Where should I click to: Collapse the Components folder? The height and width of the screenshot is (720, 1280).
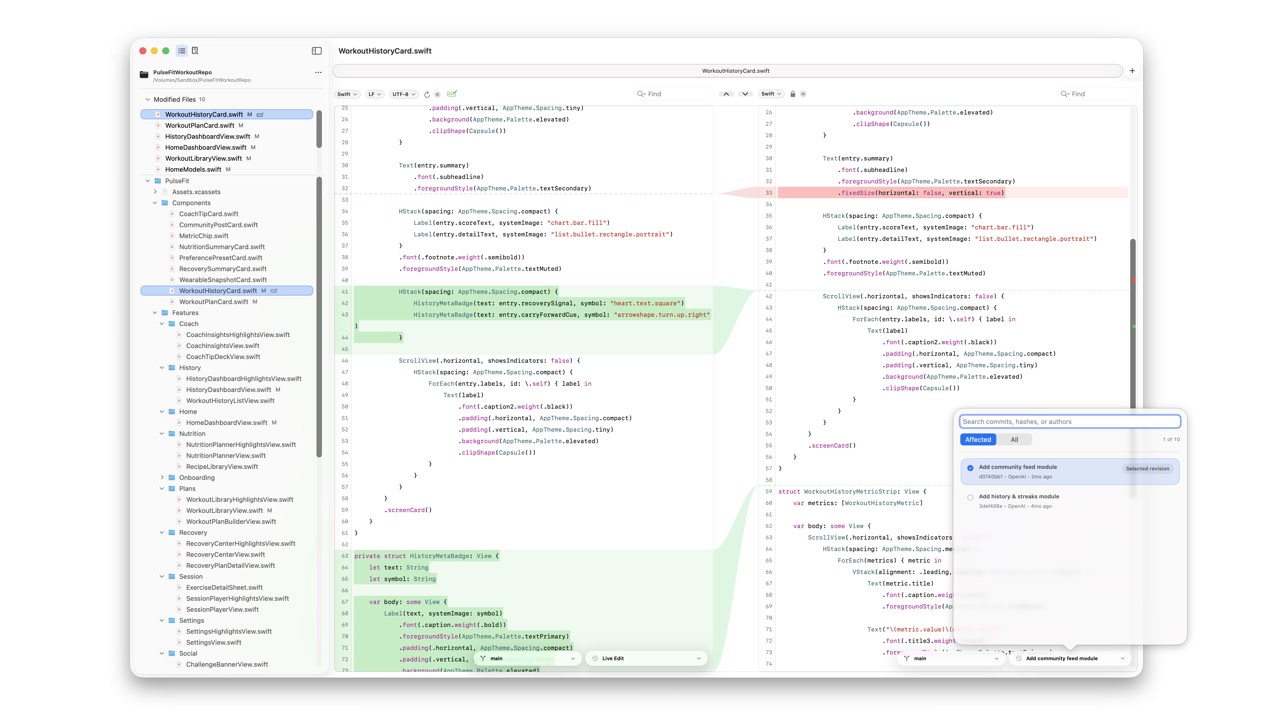155,203
